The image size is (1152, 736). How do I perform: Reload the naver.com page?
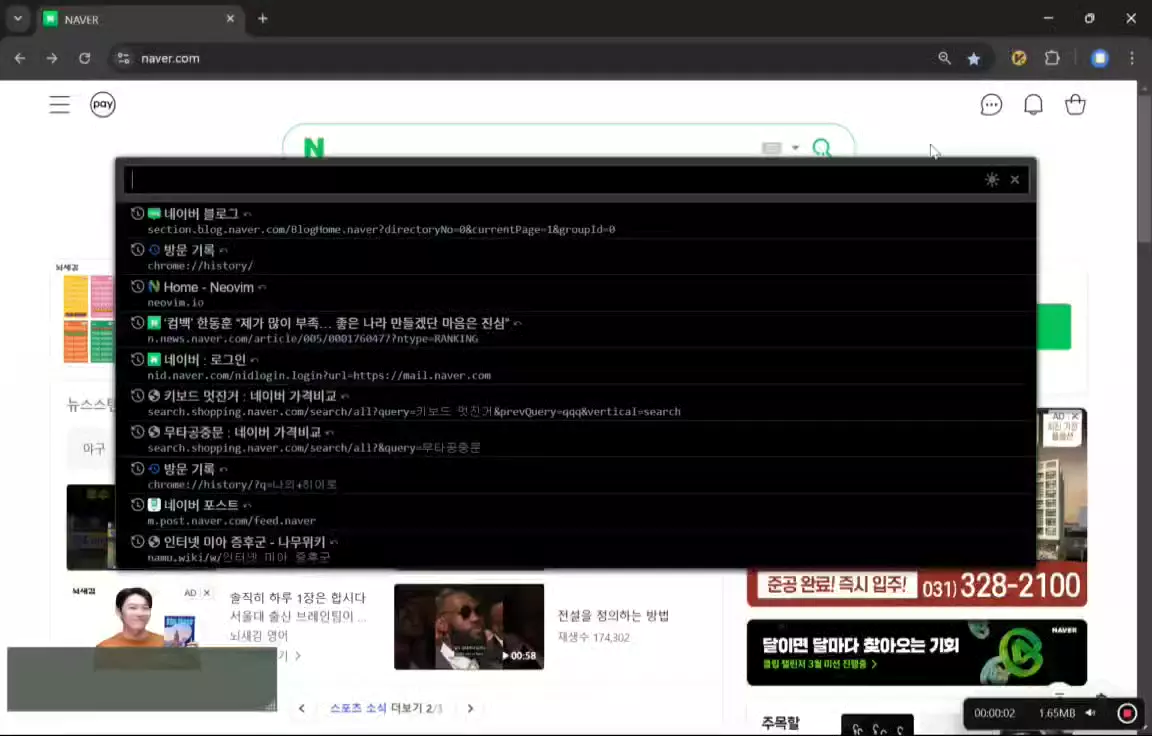click(84, 58)
